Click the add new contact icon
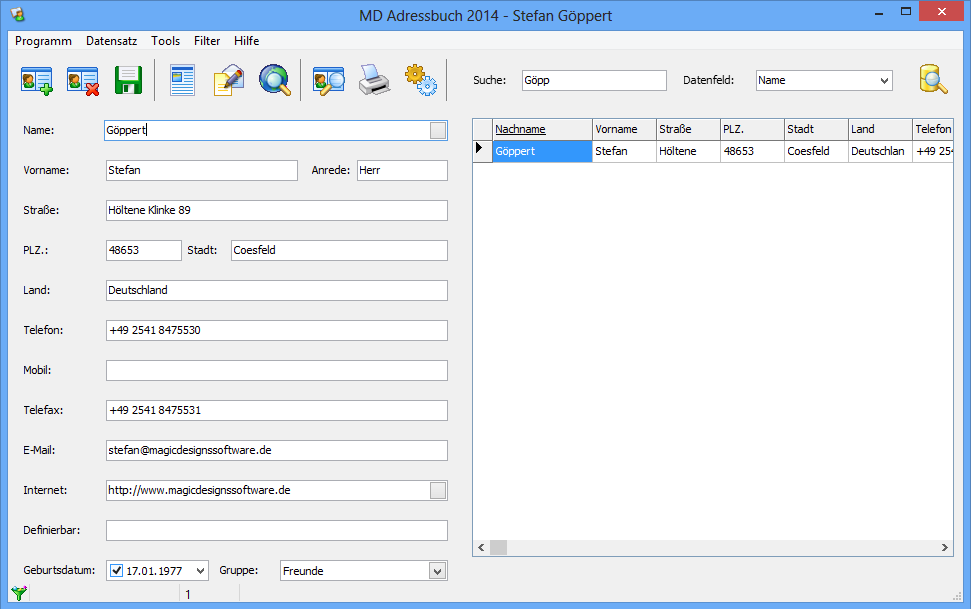The width and height of the screenshot is (971, 609). click(37, 80)
